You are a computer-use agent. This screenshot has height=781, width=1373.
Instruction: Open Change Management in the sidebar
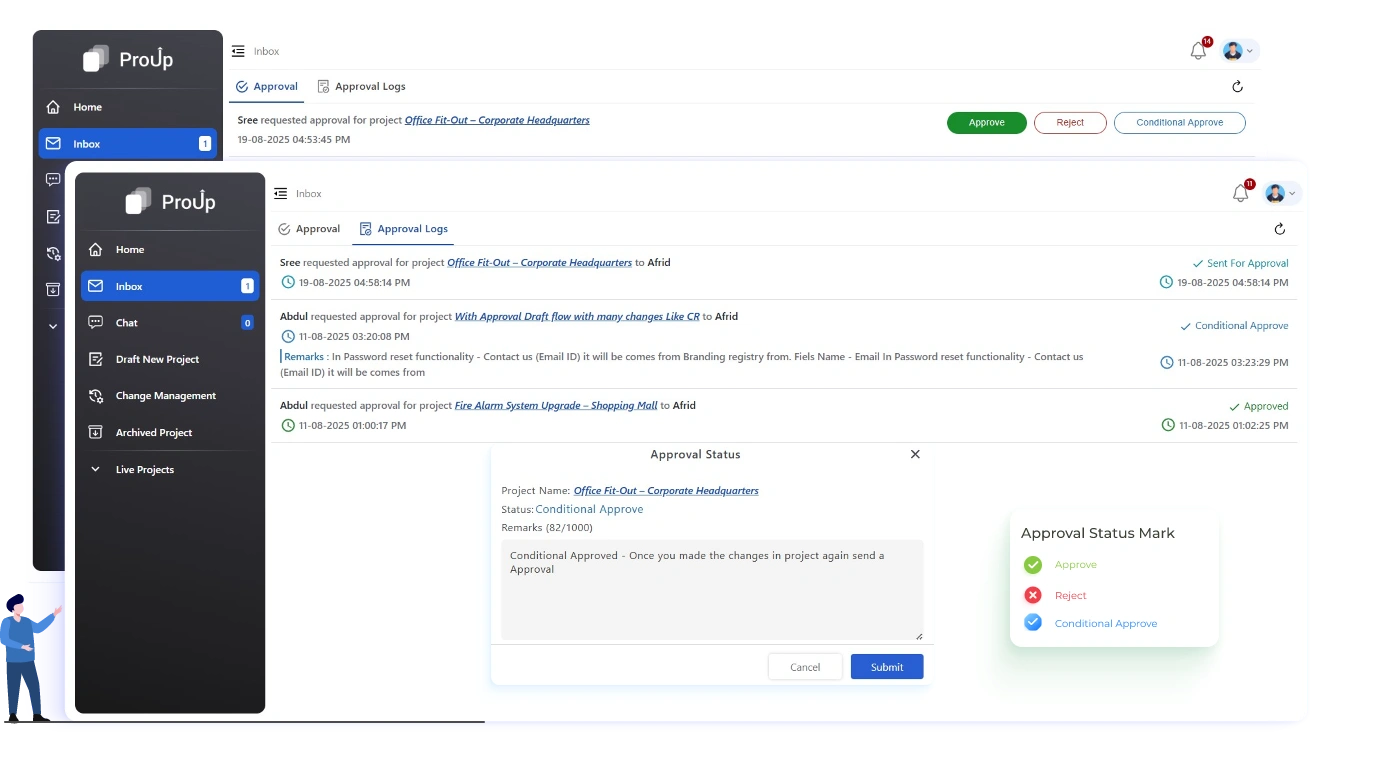[x=164, y=395]
